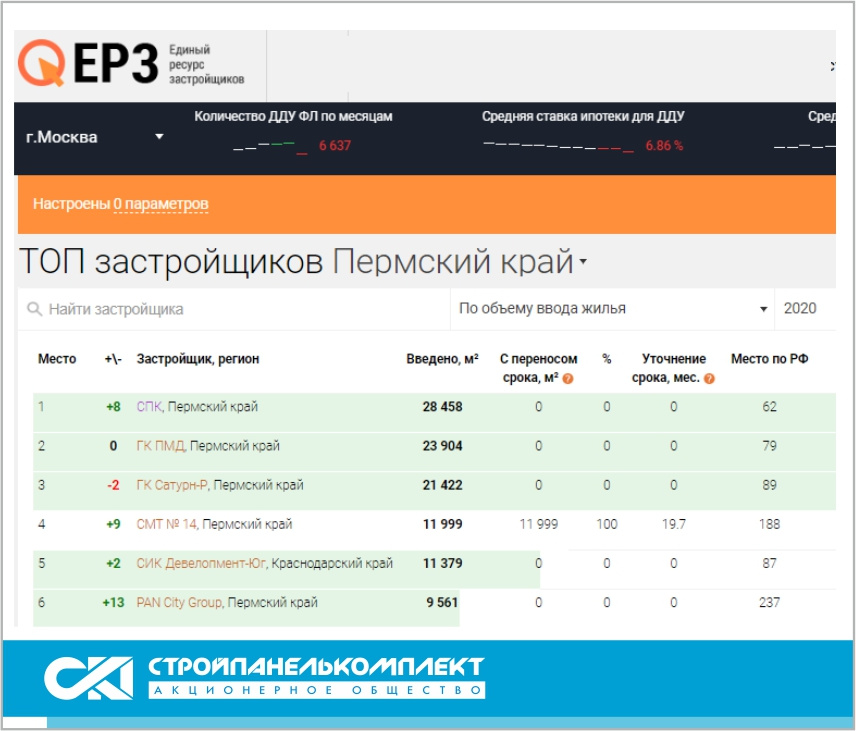Open СИК Девелопмент-Юг developer page
The width and height of the screenshot is (856, 731).
pyautogui.click(x=201, y=563)
